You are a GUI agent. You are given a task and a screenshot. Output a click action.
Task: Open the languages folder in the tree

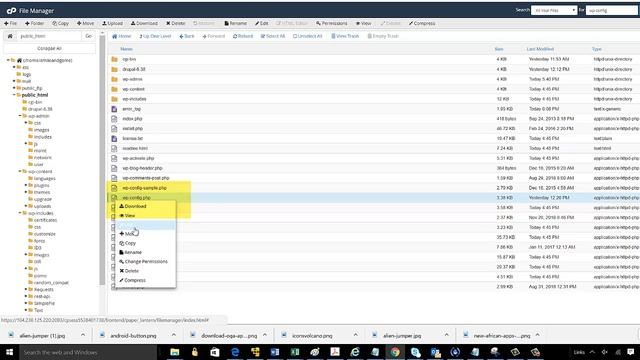42,178
